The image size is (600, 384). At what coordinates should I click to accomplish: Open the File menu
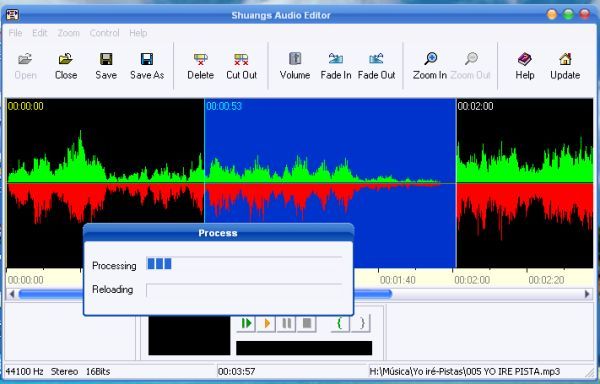pos(15,33)
